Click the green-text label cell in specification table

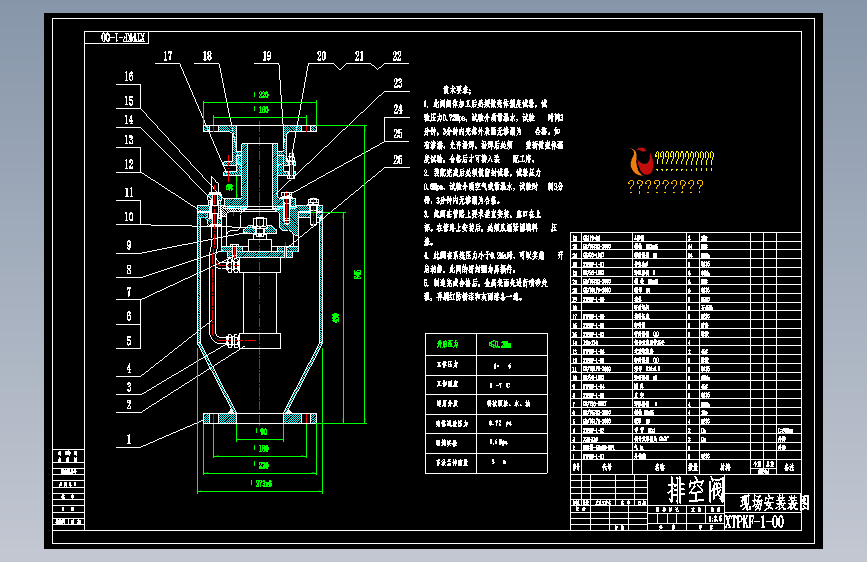pyautogui.click(x=451, y=344)
